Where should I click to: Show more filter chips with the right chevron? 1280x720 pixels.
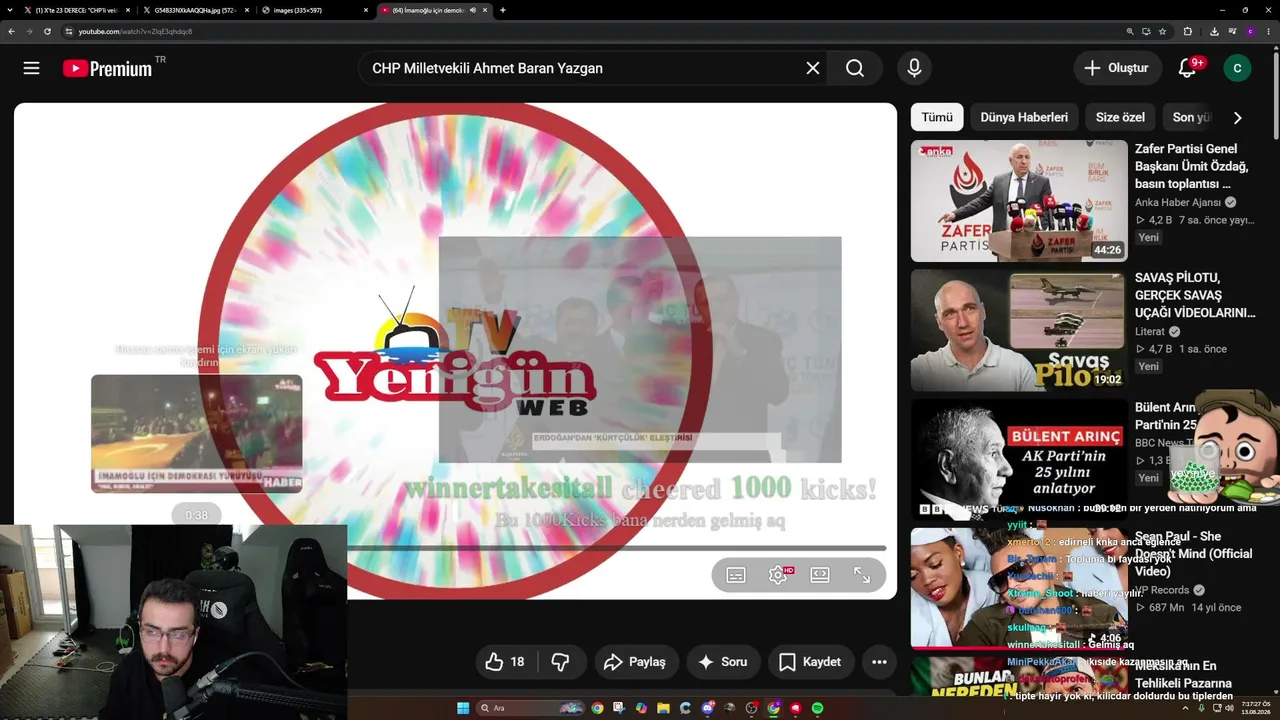pos(1237,117)
